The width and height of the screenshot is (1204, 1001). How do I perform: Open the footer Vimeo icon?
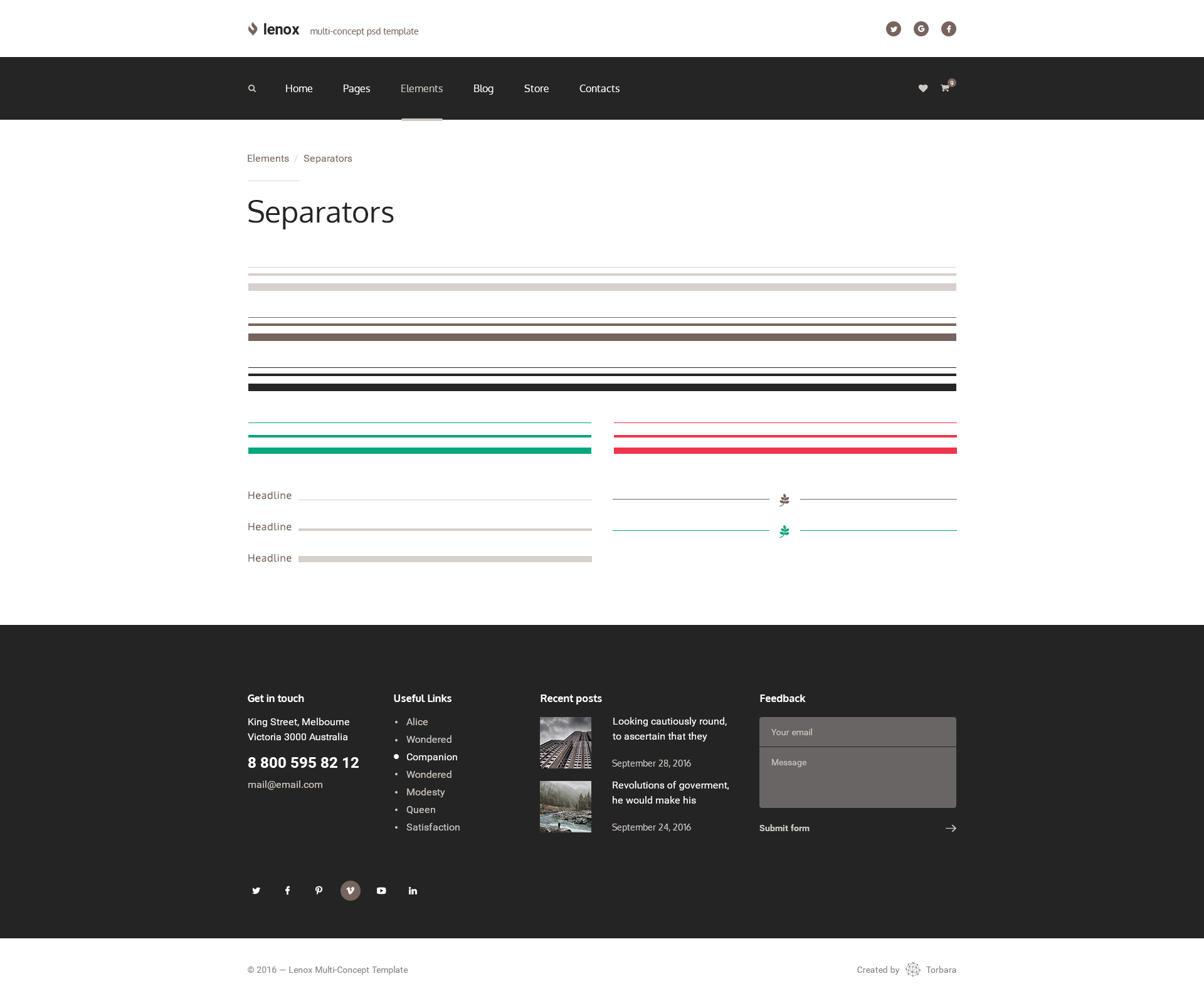[350, 890]
